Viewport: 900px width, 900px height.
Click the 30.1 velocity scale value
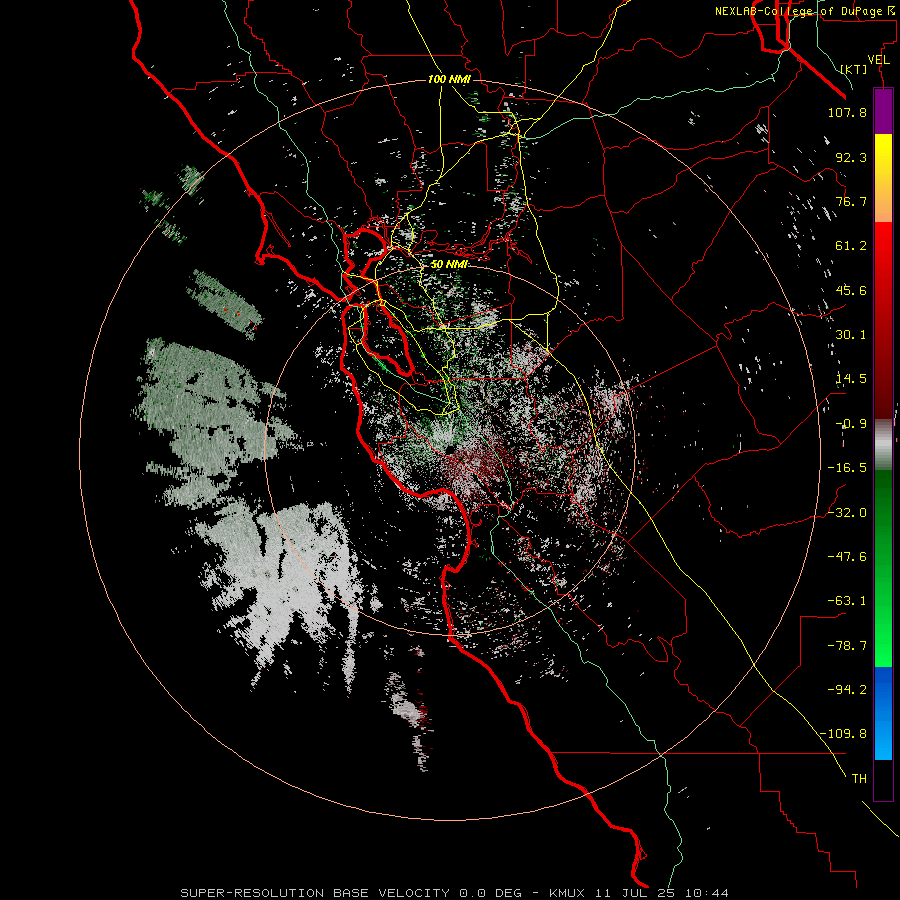tap(851, 335)
